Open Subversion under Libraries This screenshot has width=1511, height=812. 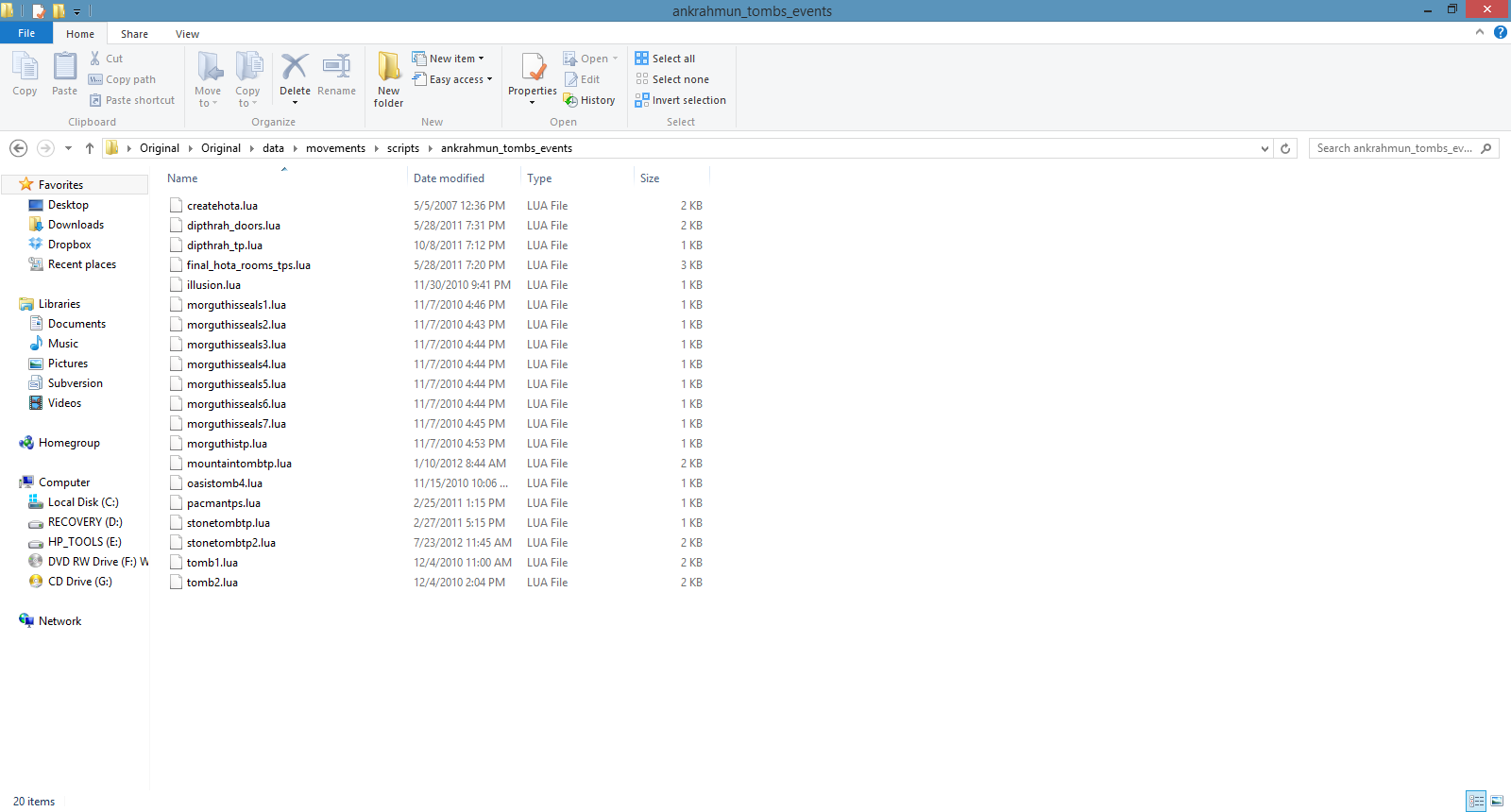[x=76, y=383]
